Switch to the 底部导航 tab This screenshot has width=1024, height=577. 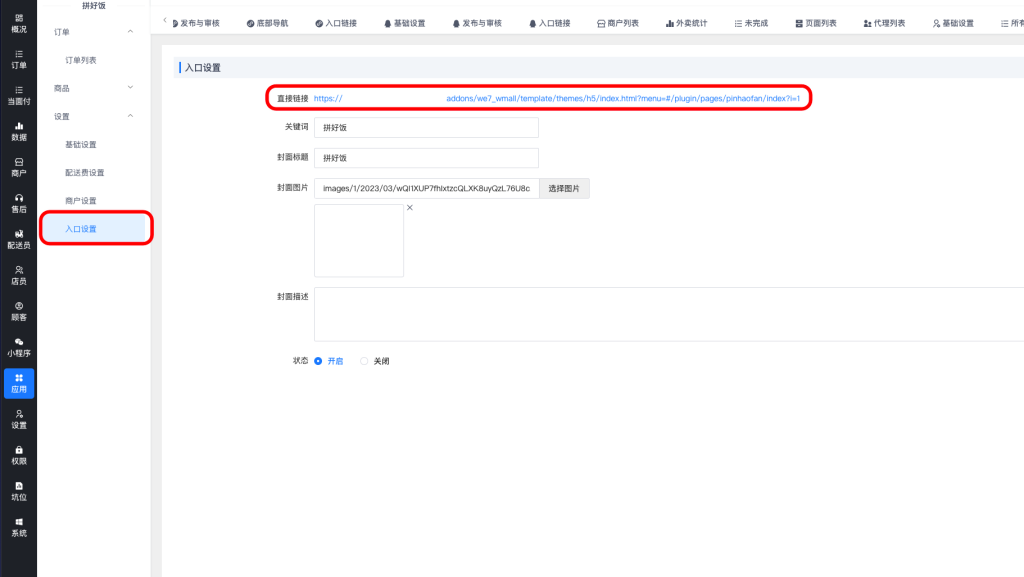[x=266, y=23]
